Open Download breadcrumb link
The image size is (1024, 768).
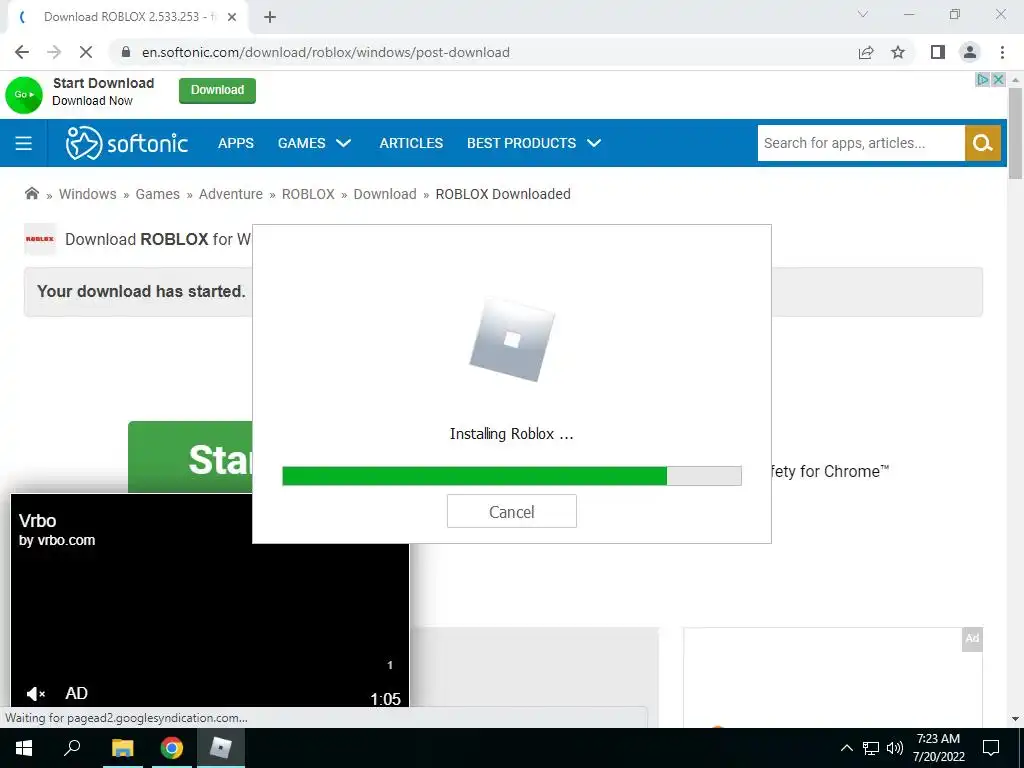pos(385,194)
